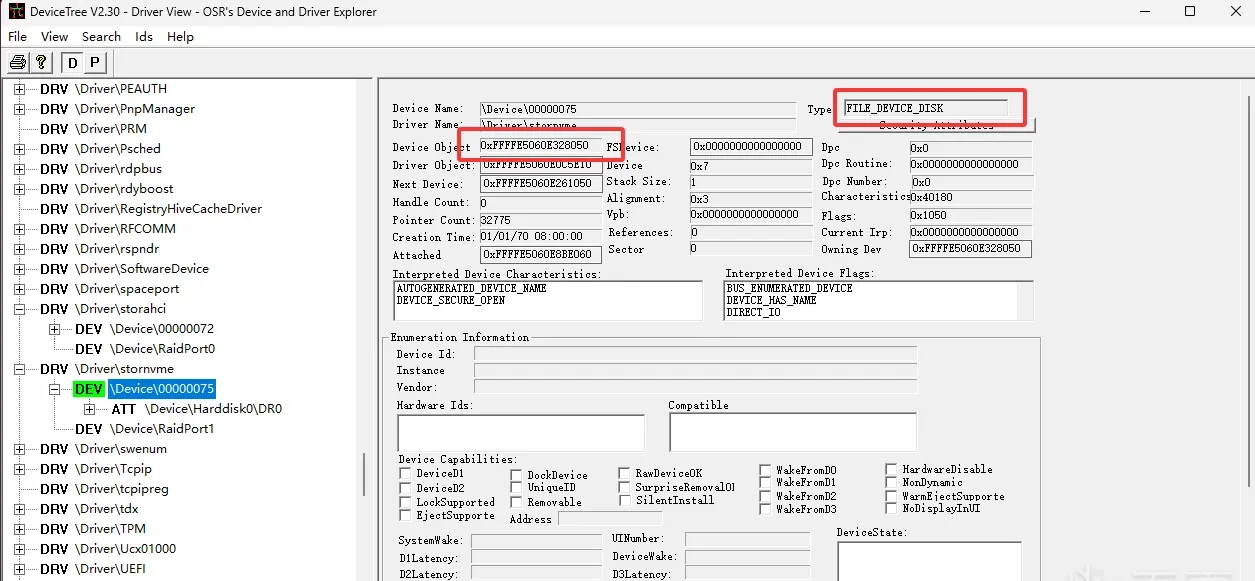Viewport: 1255px width, 581px height.
Task: Expand the \Driver\PEAUTH node
Action: [19, 89]
